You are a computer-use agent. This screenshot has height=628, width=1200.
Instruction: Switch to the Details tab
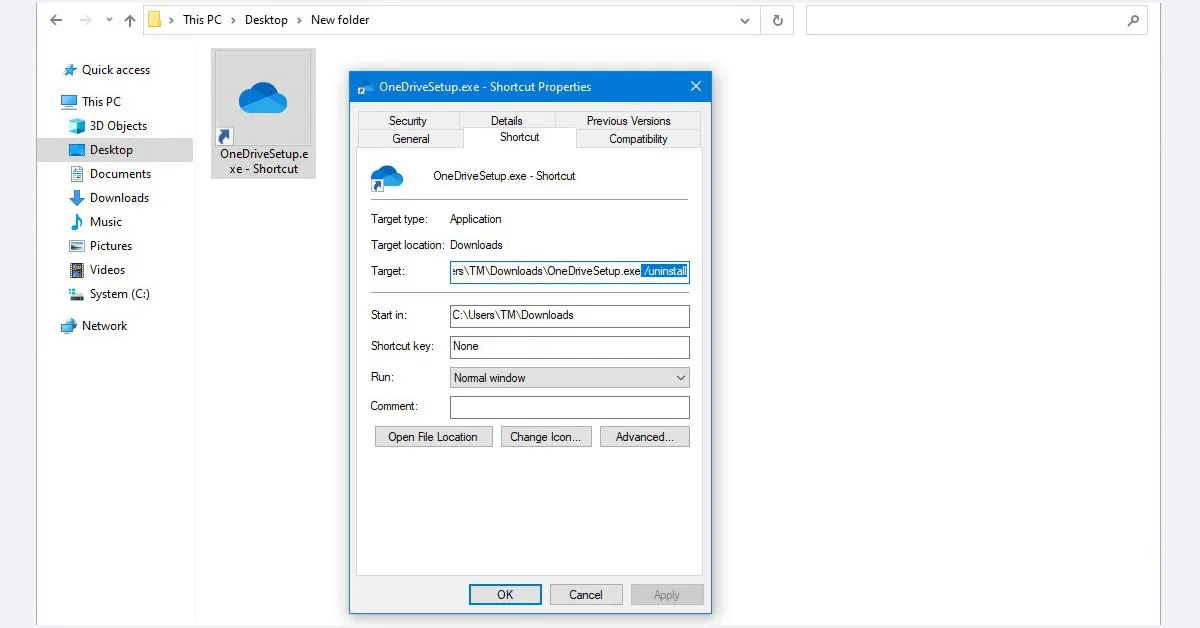pyautogui.click(x=507, y=121)
